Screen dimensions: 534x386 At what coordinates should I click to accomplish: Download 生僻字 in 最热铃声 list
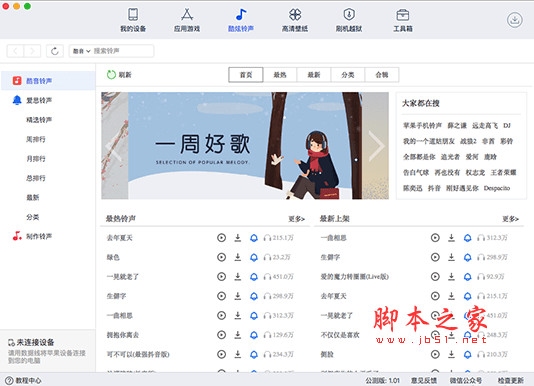click(x=238, y=296)
